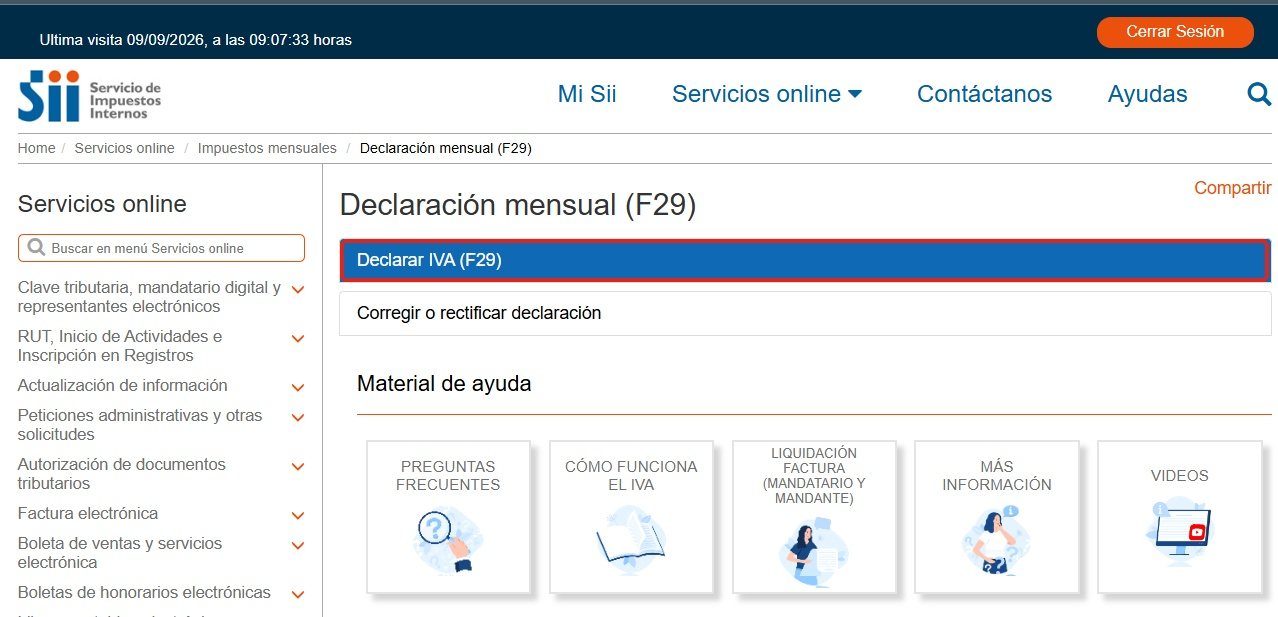Open Preguntas Frecuentes help card
1278x617 pixels.
[448, 517]
